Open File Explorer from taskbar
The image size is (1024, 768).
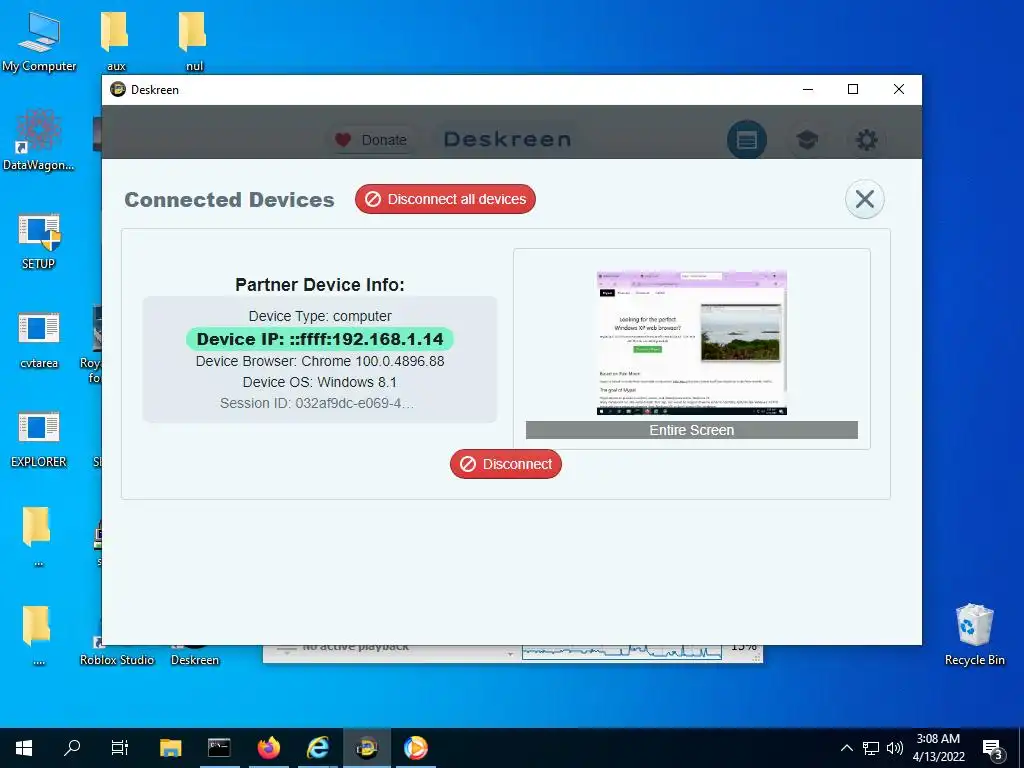coord(170,748)
